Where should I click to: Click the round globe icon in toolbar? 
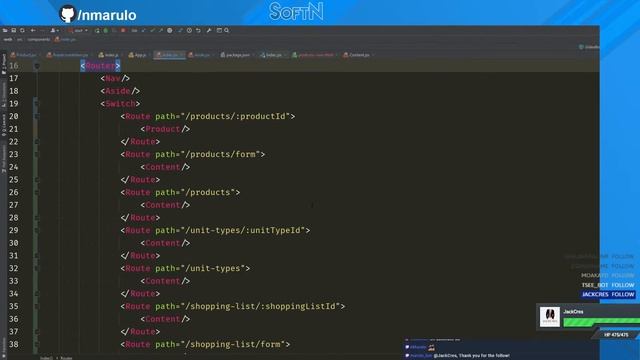coord(170,30)
